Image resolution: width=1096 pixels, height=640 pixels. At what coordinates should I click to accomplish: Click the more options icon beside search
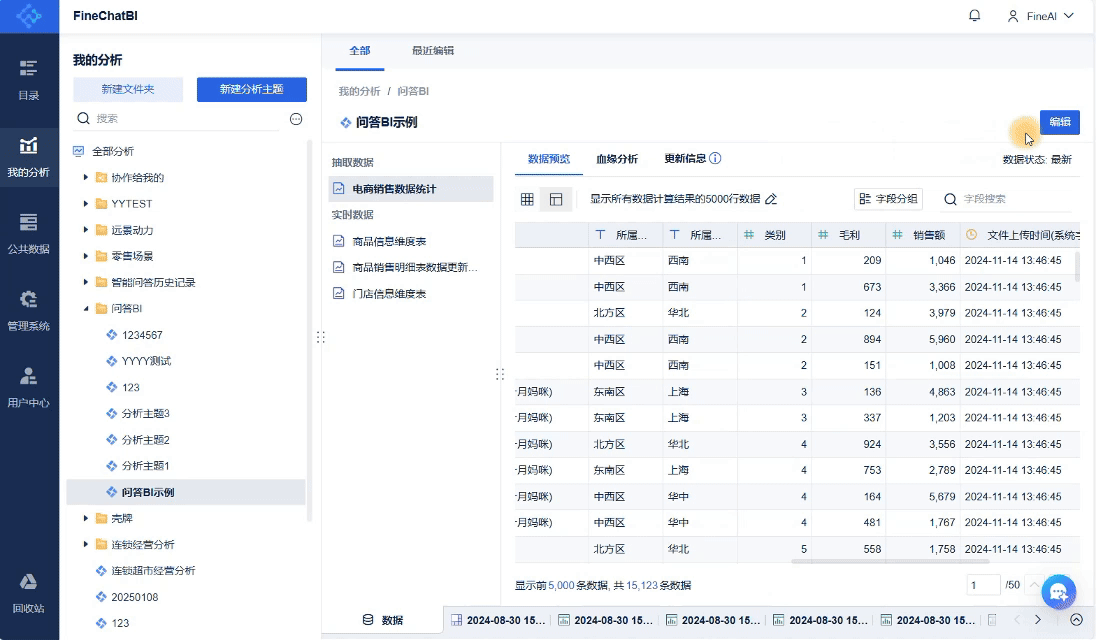[296, 119]
